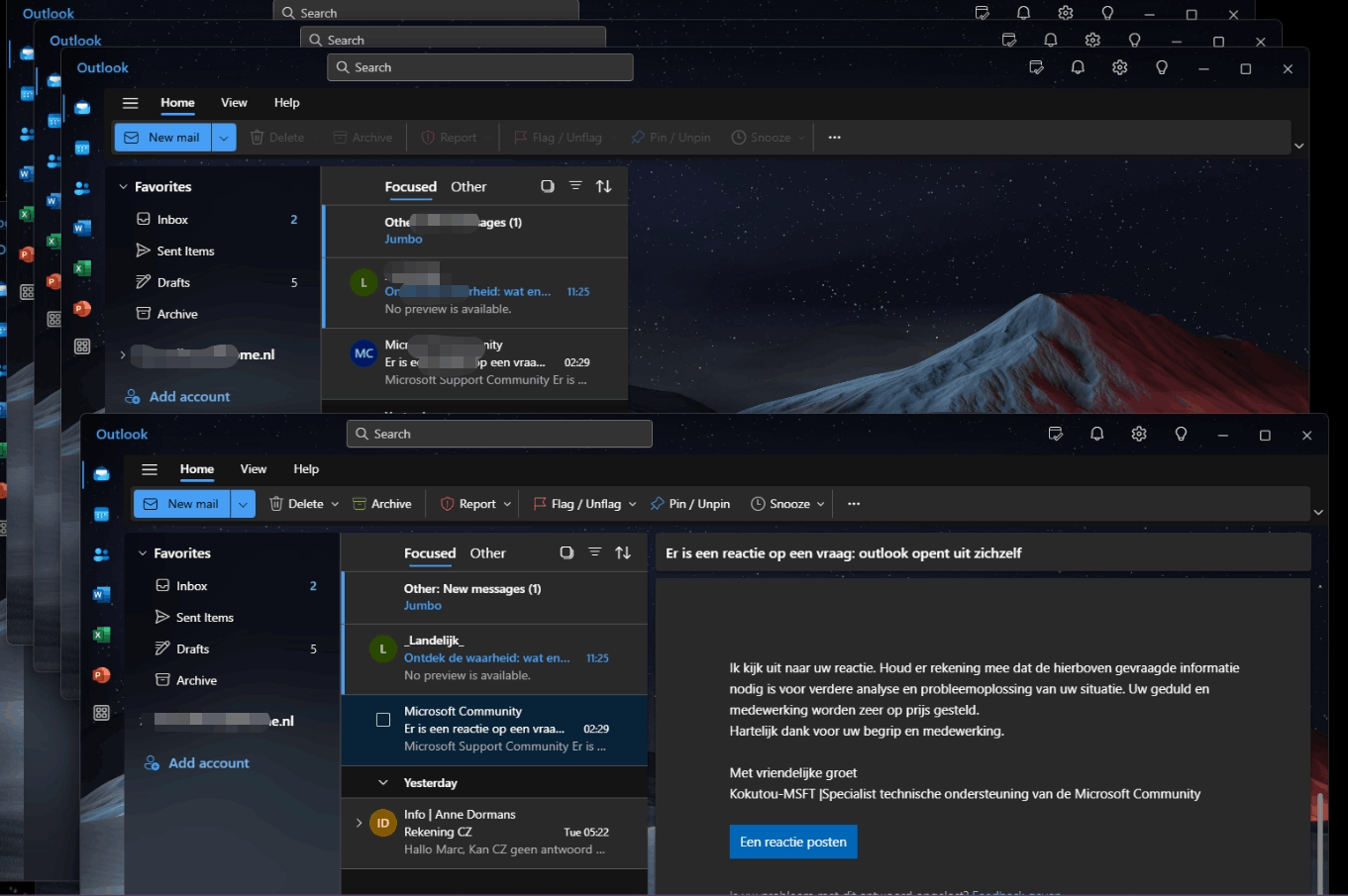This screenshot has height=896, width=1348.
Task: Switch to Other tab in front window list
Action: coord(487,553)
